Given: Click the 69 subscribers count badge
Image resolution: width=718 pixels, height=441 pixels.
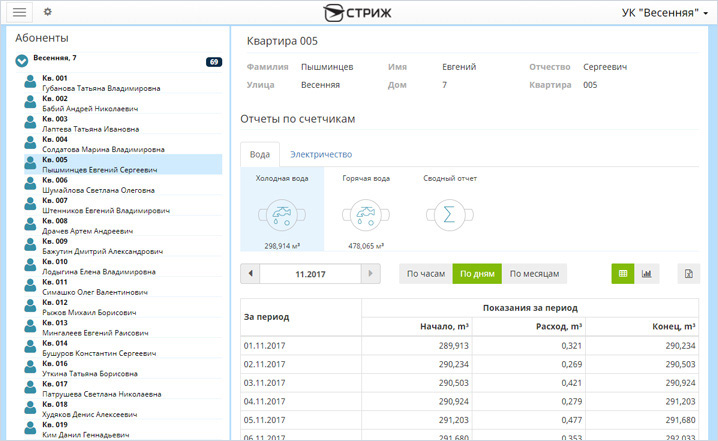Looking at the screenshot, I should (214, 62).
